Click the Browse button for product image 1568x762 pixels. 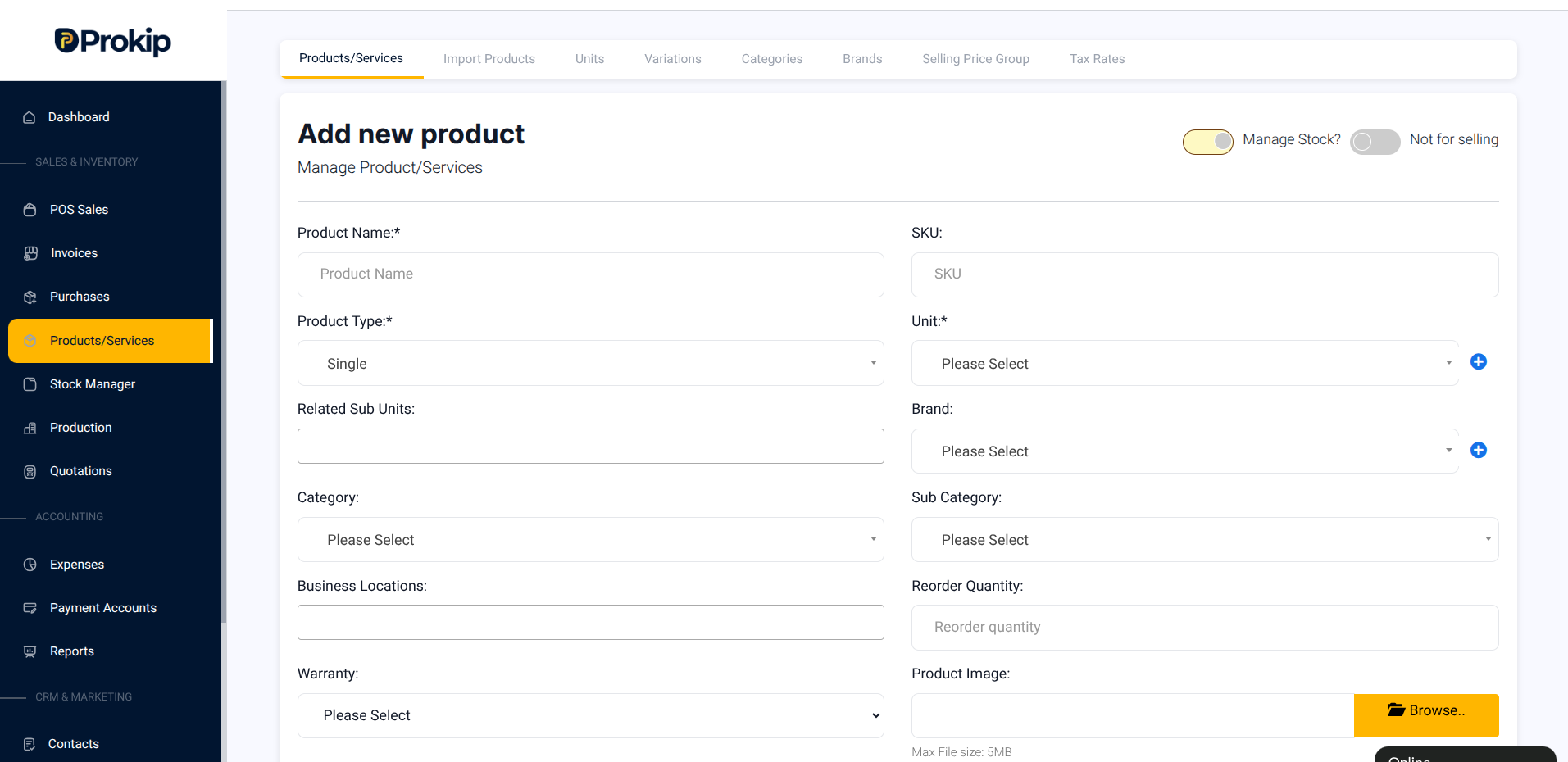(1426, 715)
